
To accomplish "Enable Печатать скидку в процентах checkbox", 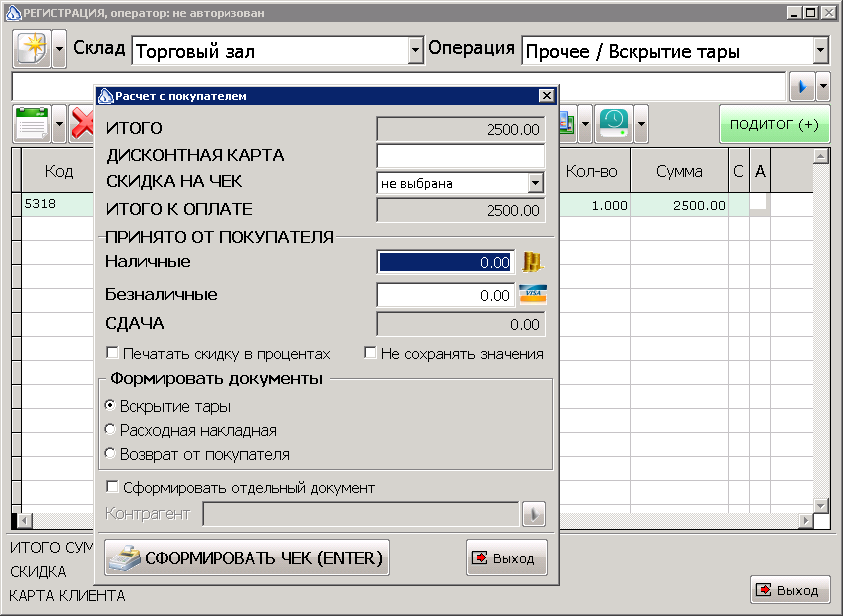I will [x=112, y=353].
